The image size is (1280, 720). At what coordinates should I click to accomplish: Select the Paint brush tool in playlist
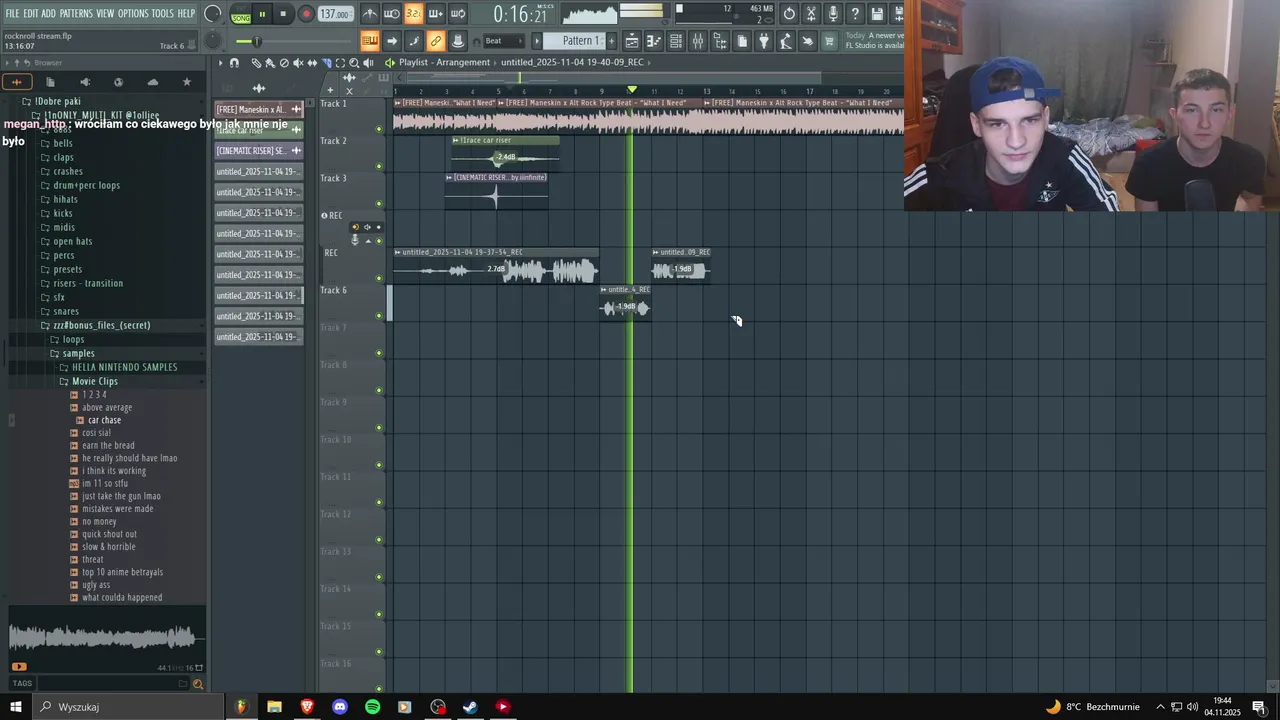[x=270, y=62]
